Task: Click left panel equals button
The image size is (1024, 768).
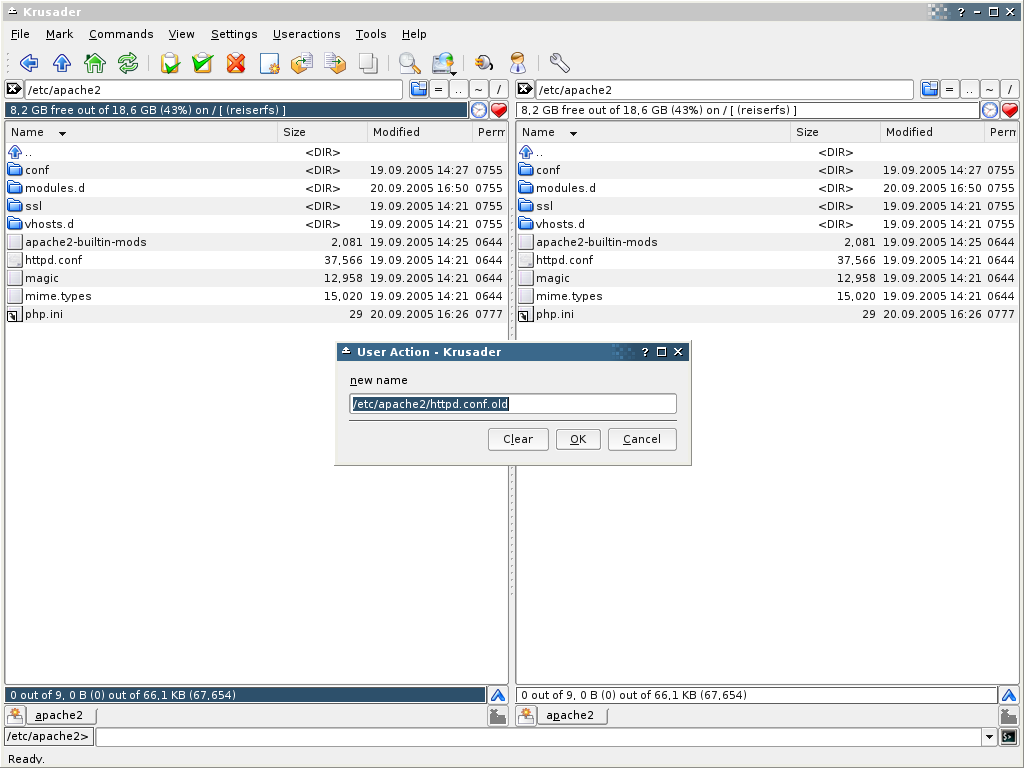Action: click(439, 89)
